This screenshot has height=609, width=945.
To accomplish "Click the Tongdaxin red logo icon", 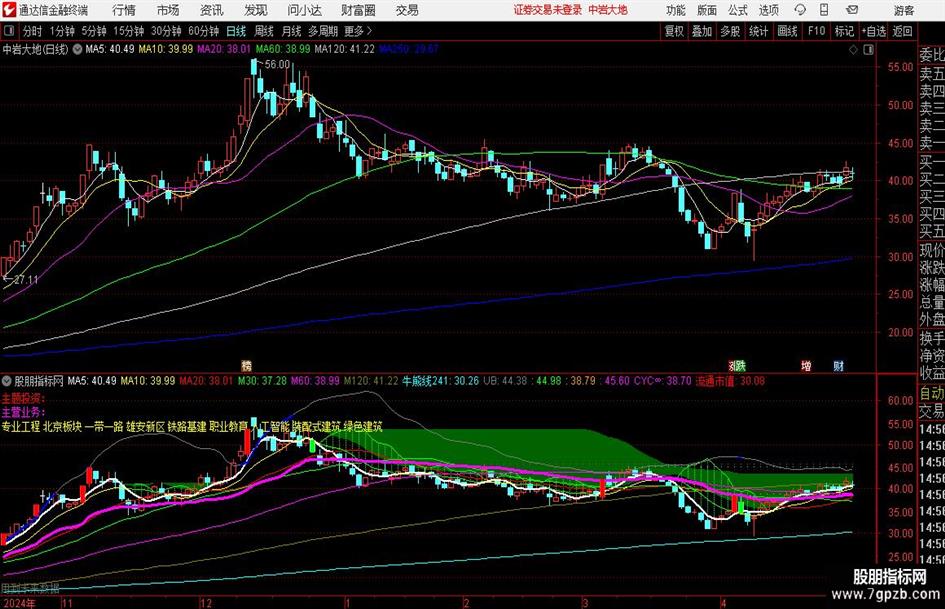I will [9, 10].
